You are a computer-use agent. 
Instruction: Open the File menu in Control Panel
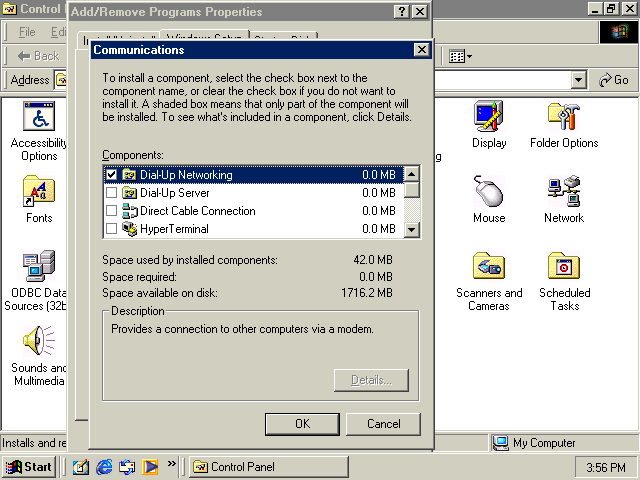point(27,32)
